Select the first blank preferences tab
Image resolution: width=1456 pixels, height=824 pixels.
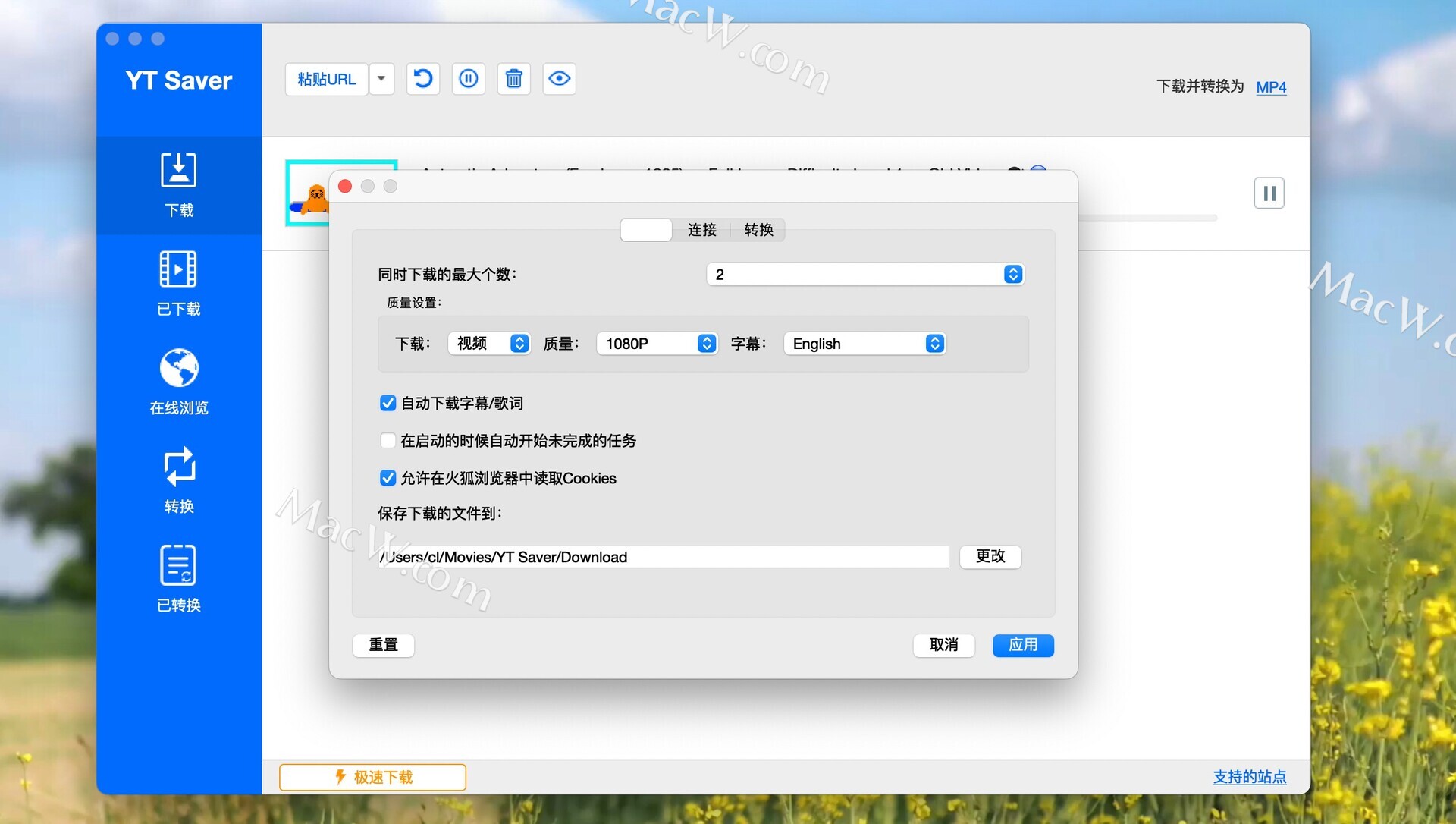[646, 230]
